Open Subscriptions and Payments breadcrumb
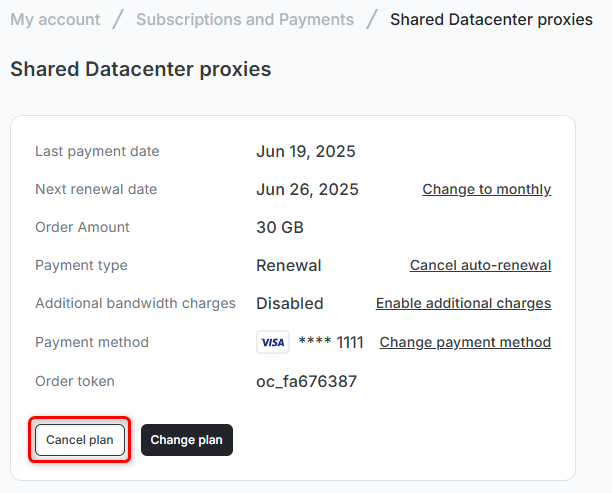Image resolution: width=612 pixels, height=493 pixels. [245, 19]
